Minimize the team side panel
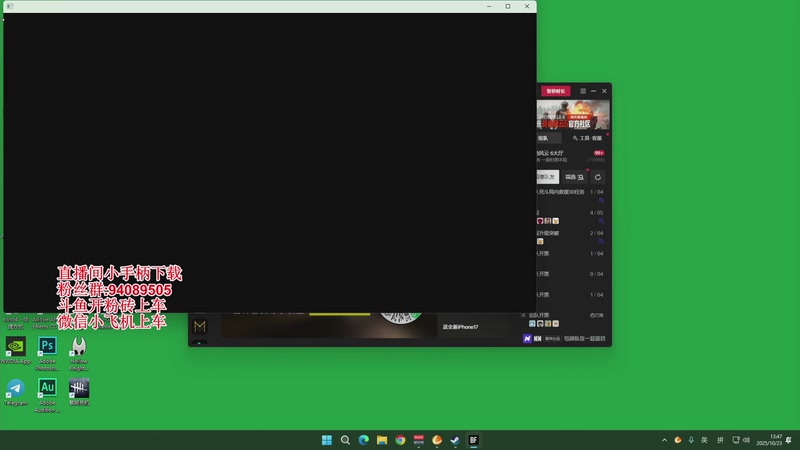This screenshot has width=800, height=450. (593, 91)
